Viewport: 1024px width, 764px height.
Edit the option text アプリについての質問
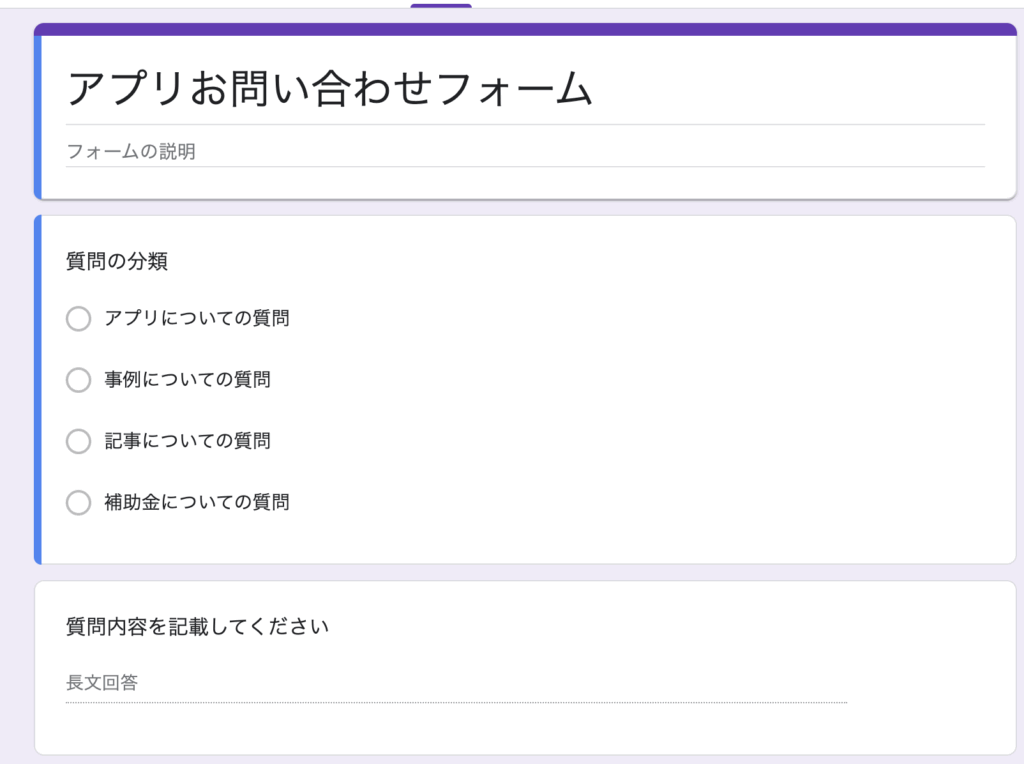[x=197, y=319]
